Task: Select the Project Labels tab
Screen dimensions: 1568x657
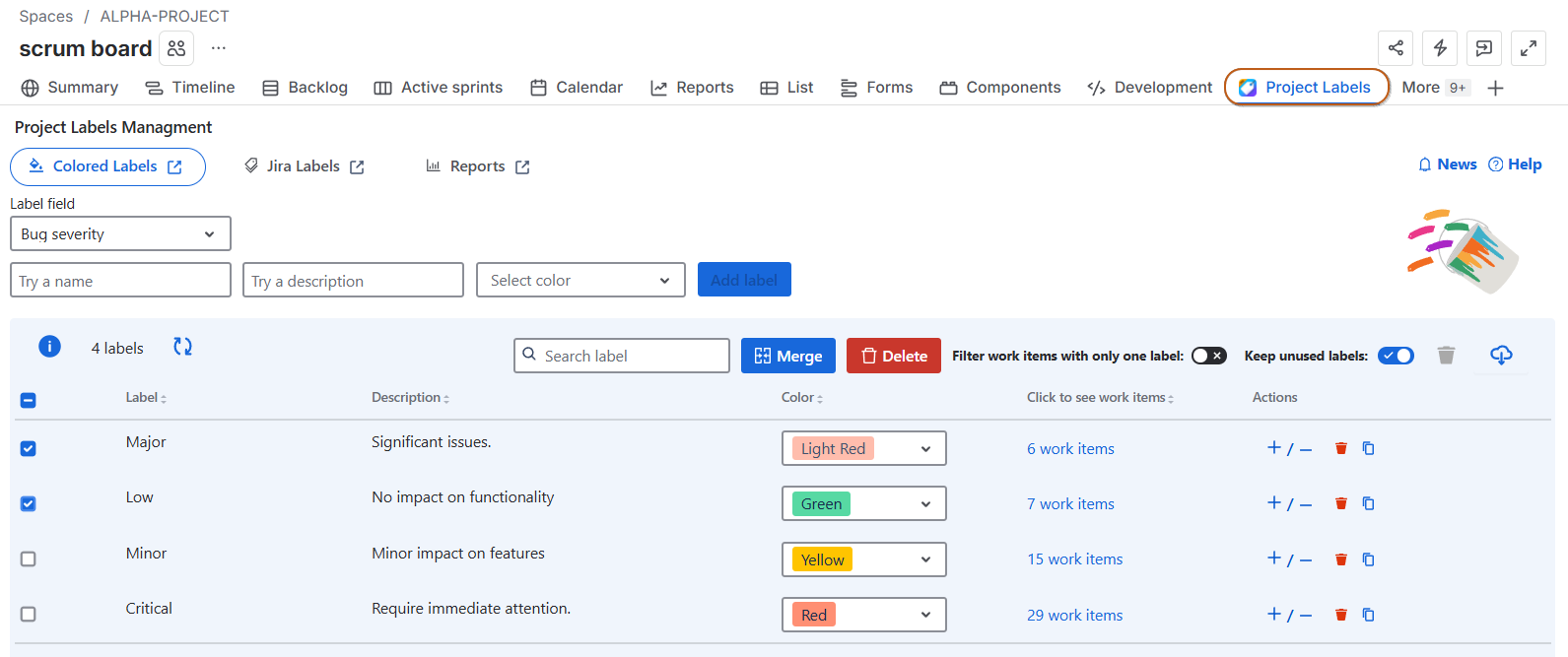Action: pyautogui.click(x=1306, y=88)
